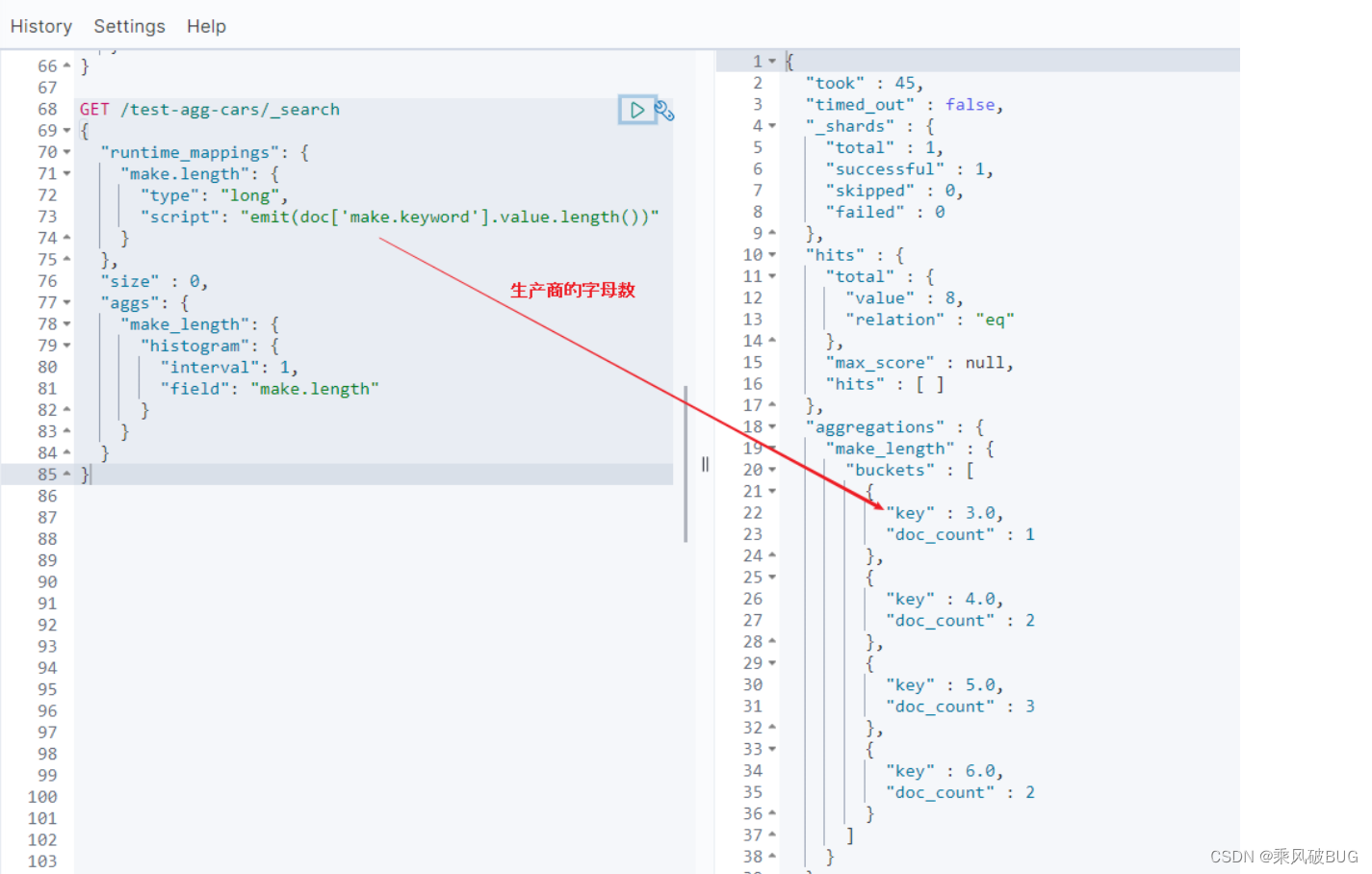This screenshot has height=874, width=1372.
Task: Click the fold marker at editor line 84
Action: pos(66,452)
